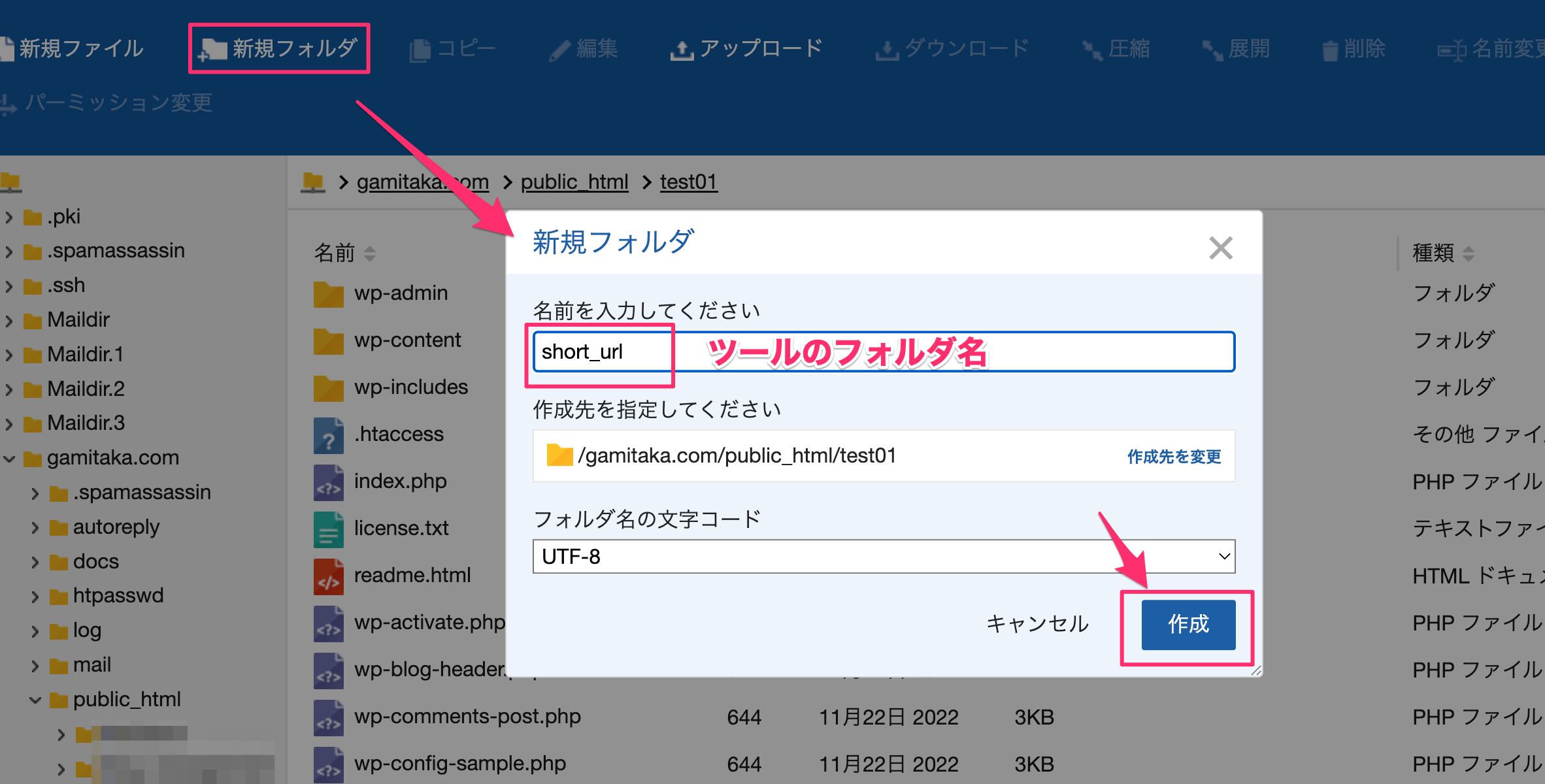
Task: Click the 新規フォルダ toolbar icon
Action: coord(213,50)
